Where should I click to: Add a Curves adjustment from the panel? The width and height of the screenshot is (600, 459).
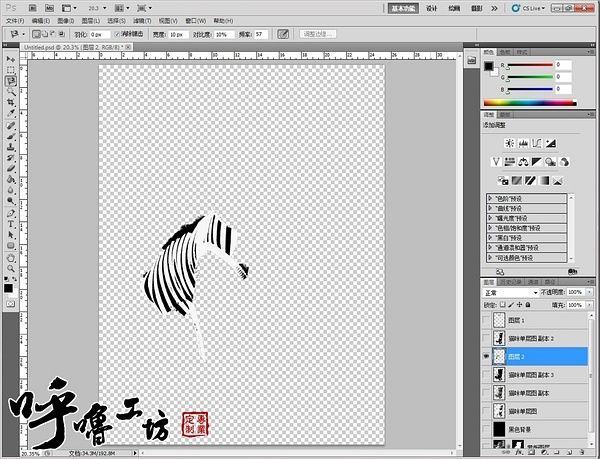(536, 141)
